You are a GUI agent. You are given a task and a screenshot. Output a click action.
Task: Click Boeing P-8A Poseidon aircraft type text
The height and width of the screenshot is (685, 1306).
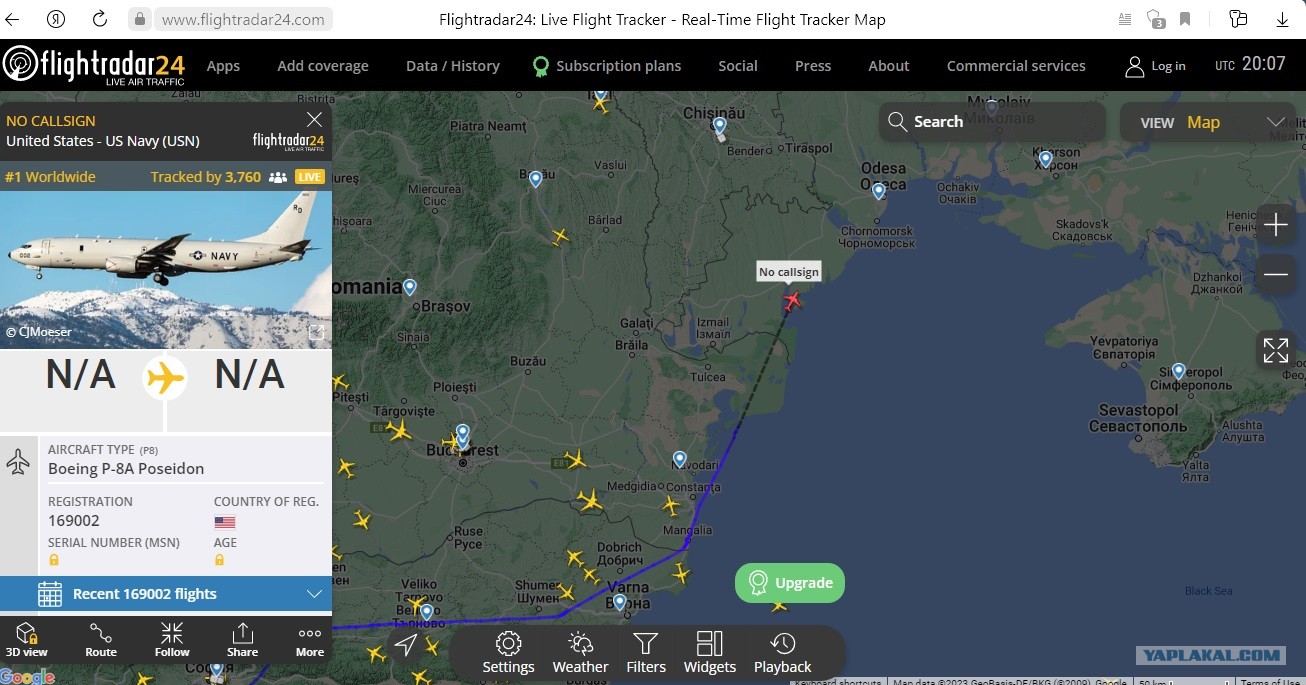tap(126, 469)
